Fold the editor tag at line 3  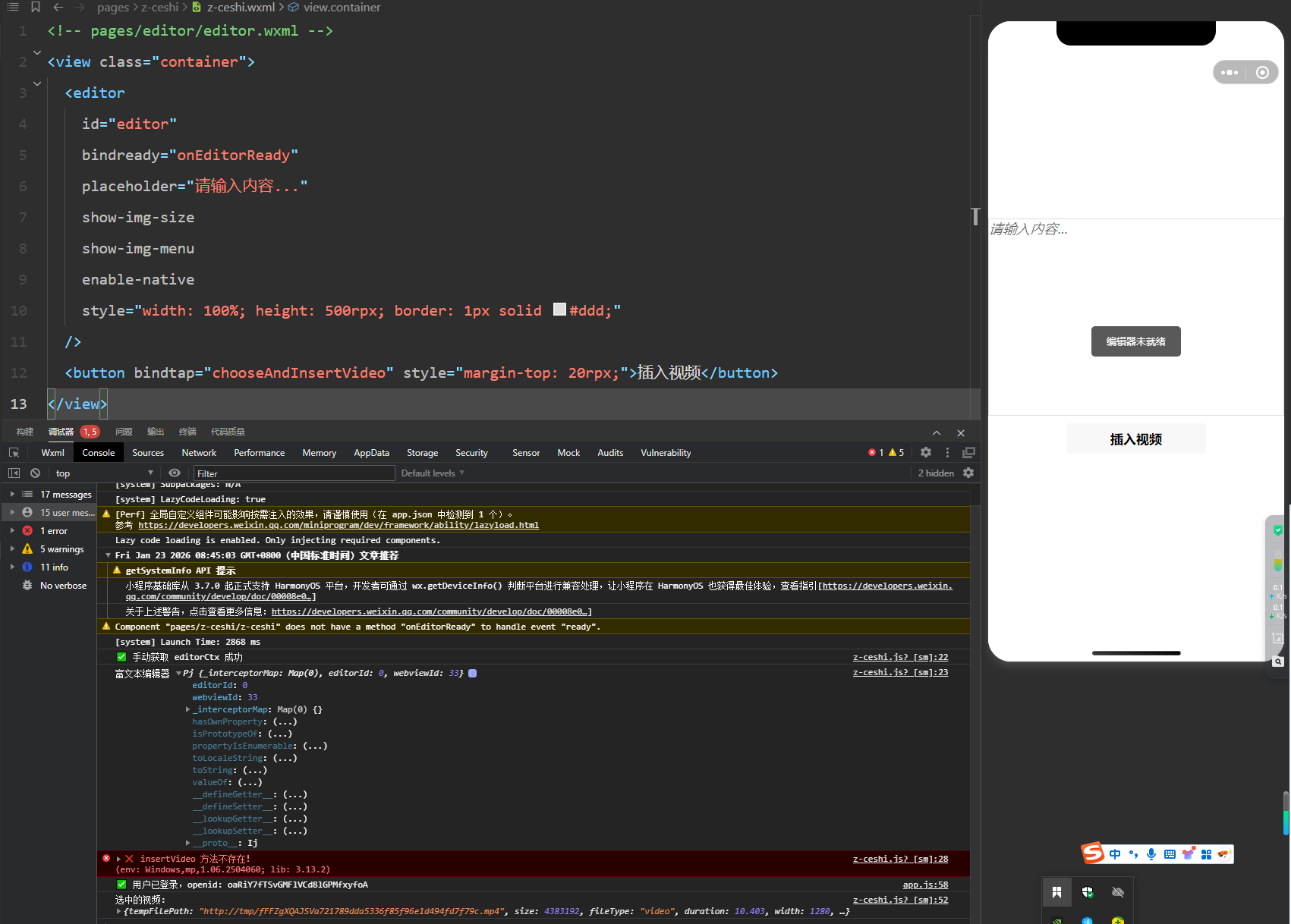click(36, 83)
